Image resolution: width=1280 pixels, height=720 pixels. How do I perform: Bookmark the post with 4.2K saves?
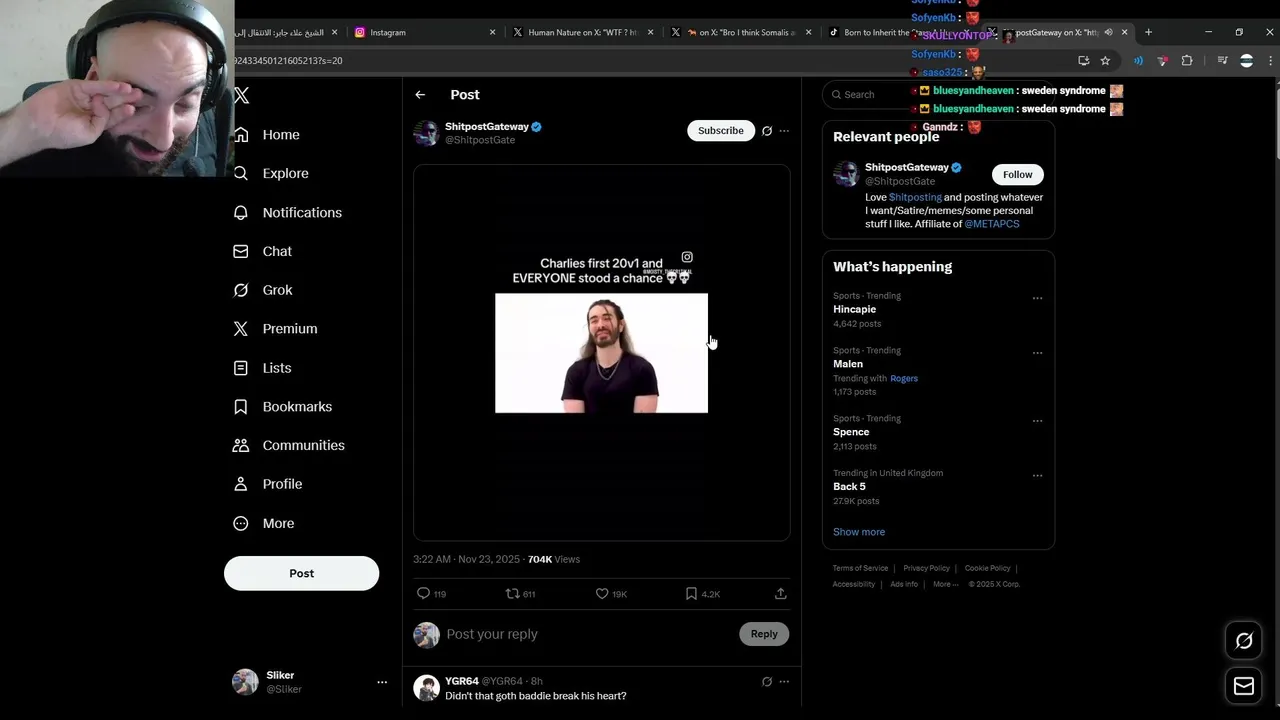[691, 594]
